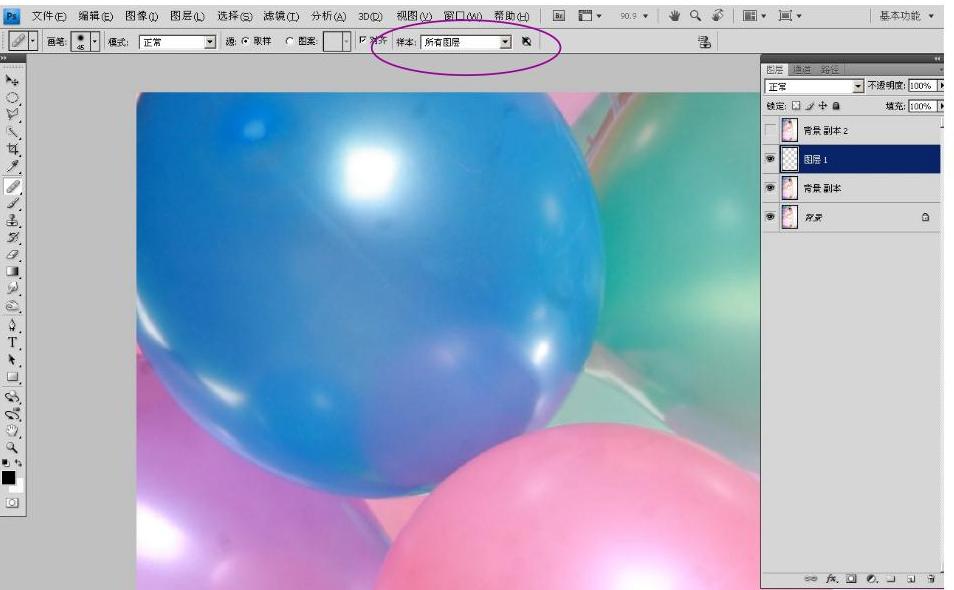Select the Eyedropper tool

pos(12,166)
